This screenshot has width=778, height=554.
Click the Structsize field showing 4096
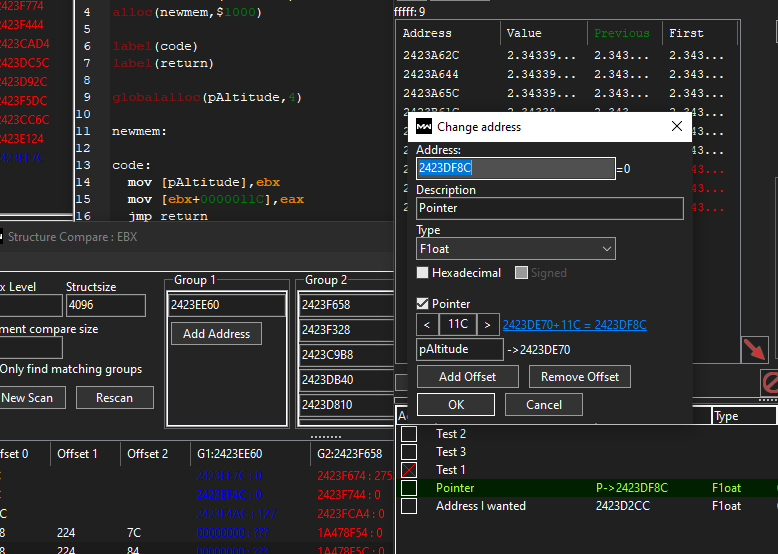click(105, 306)
